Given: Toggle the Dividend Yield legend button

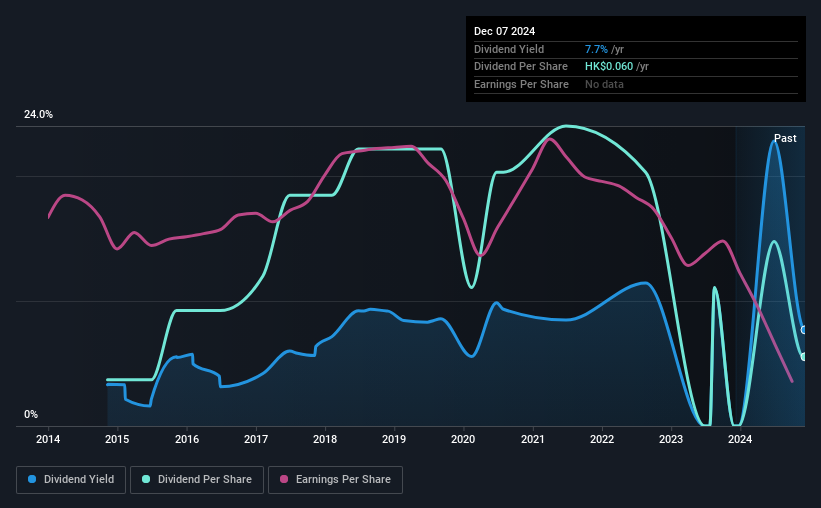Looking at the screenshot, I should [x=71, y=480].
